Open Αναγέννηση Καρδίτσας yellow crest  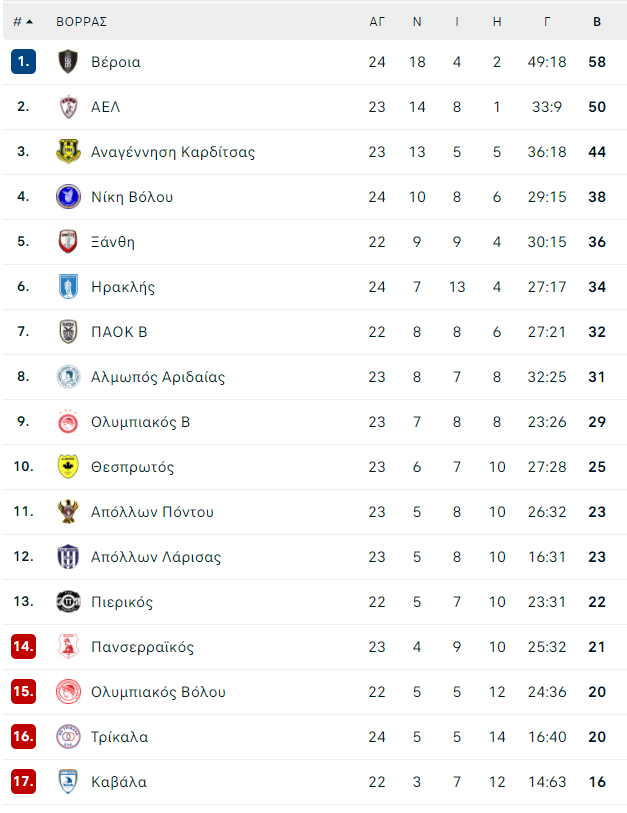(68, 151)
